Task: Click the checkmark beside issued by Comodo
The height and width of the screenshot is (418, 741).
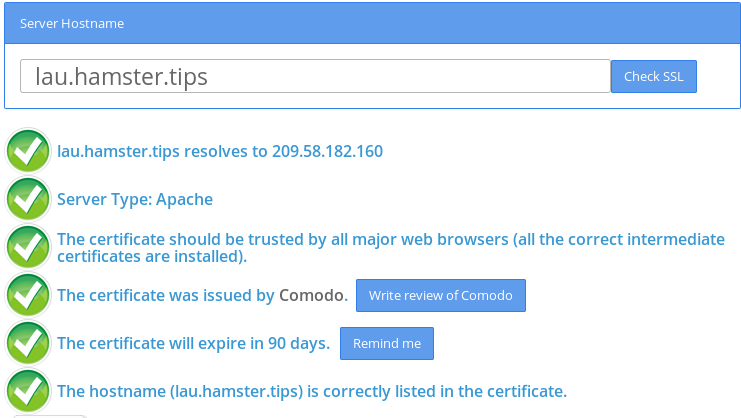Action: (x=28, y=295)
